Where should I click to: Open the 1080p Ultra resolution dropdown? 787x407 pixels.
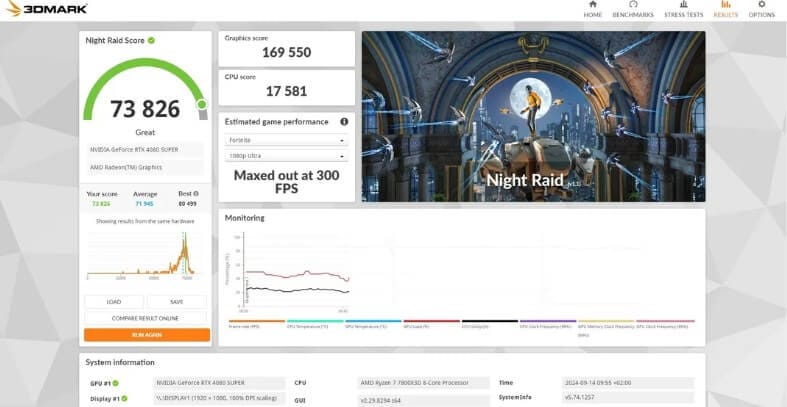(286, 156)
